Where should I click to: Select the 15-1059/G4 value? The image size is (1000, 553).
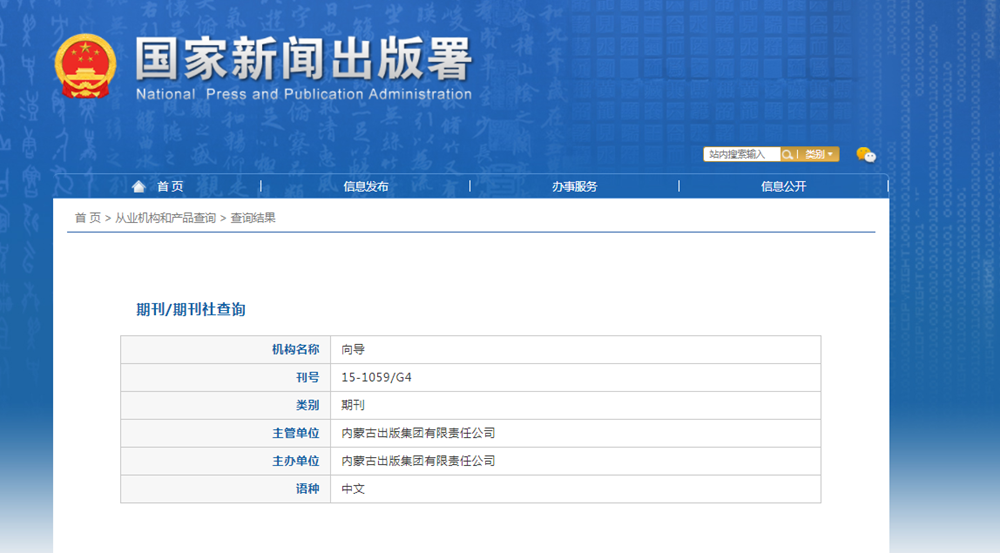point(376,378)
